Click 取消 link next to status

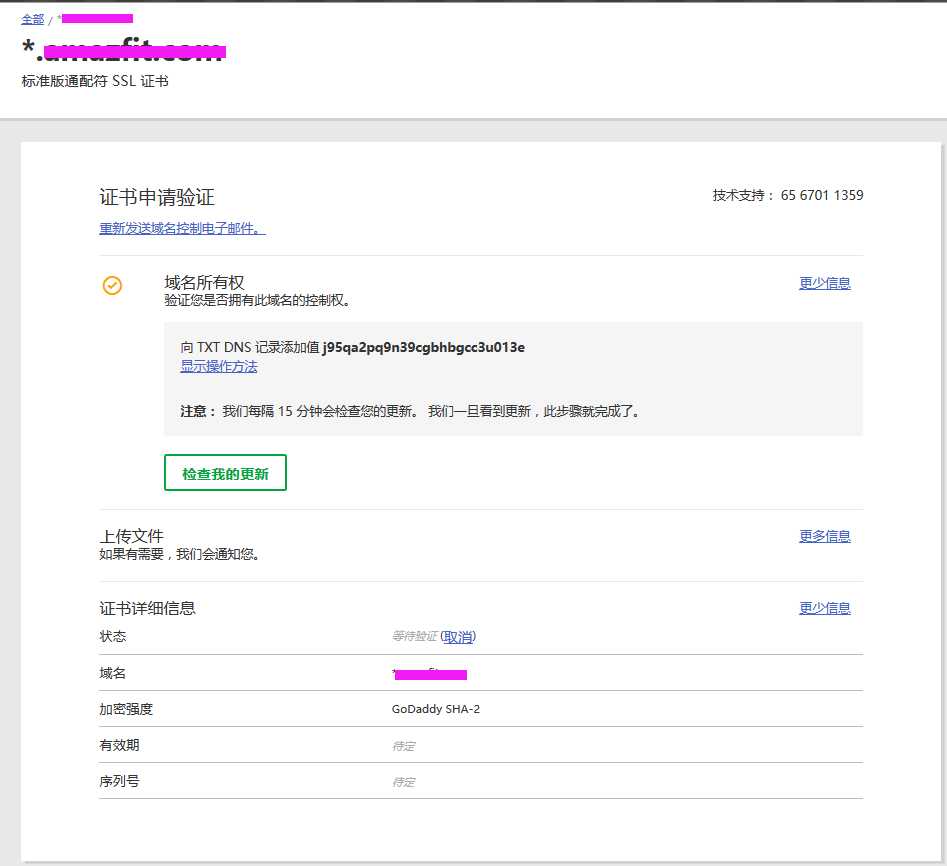tap(458, 637)
